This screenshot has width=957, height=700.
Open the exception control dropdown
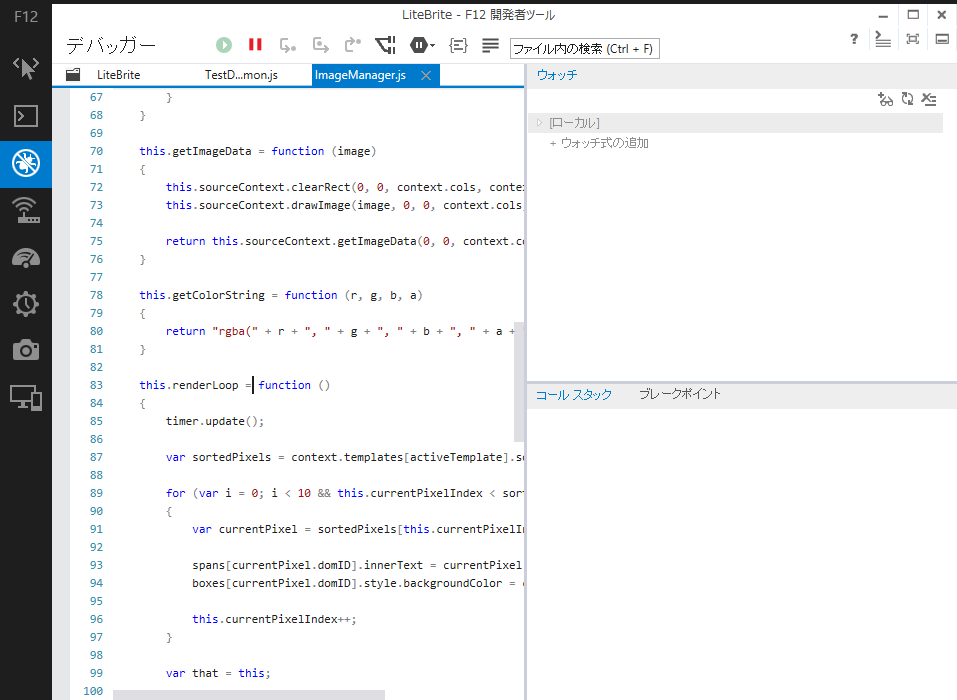pos(421,44)
